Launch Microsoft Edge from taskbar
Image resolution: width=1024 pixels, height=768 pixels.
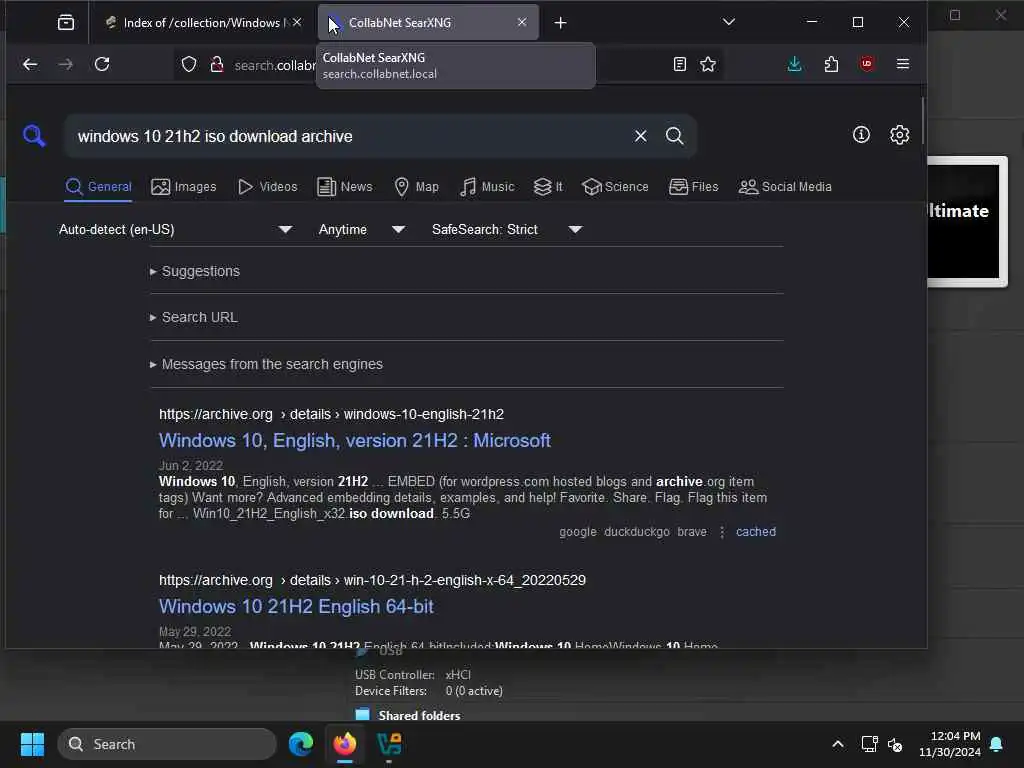point(301,744)
